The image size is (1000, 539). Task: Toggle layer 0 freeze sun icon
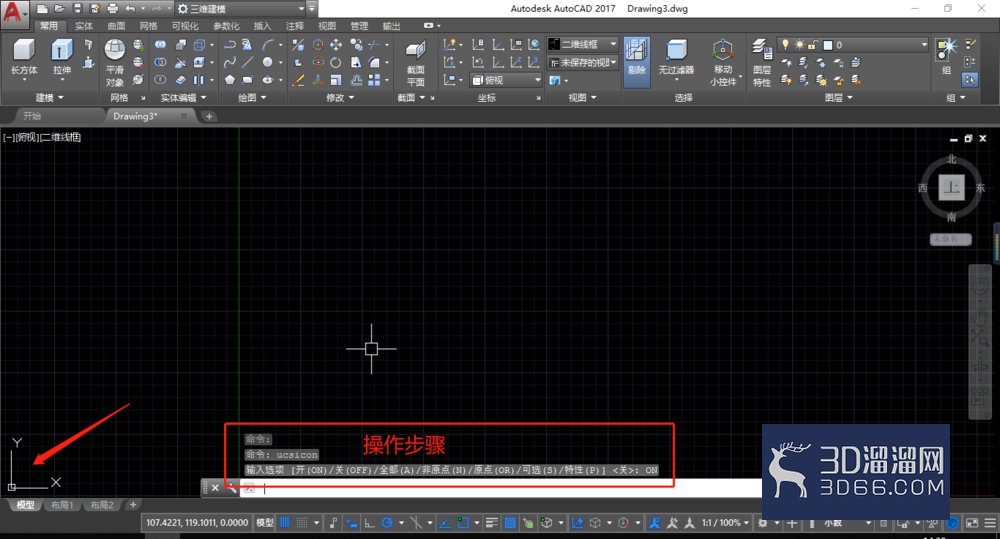(799, 45)
